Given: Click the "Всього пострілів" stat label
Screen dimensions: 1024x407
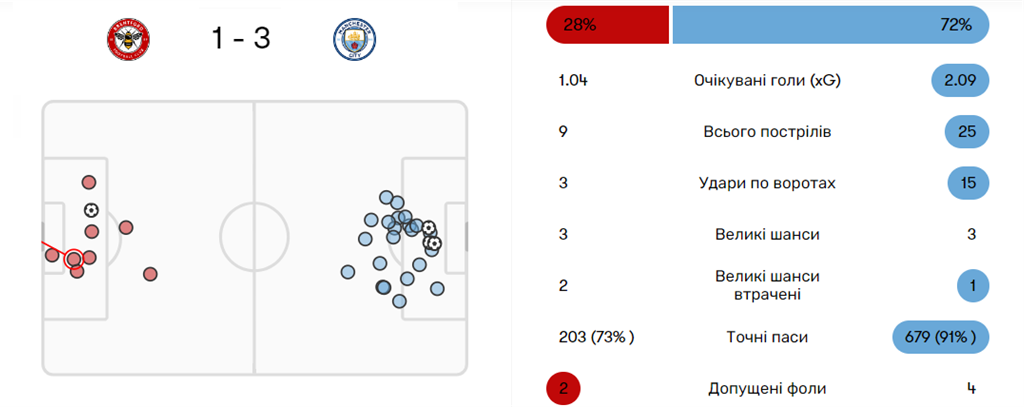Looking at the screenshot, I should (x=767, y=131).
